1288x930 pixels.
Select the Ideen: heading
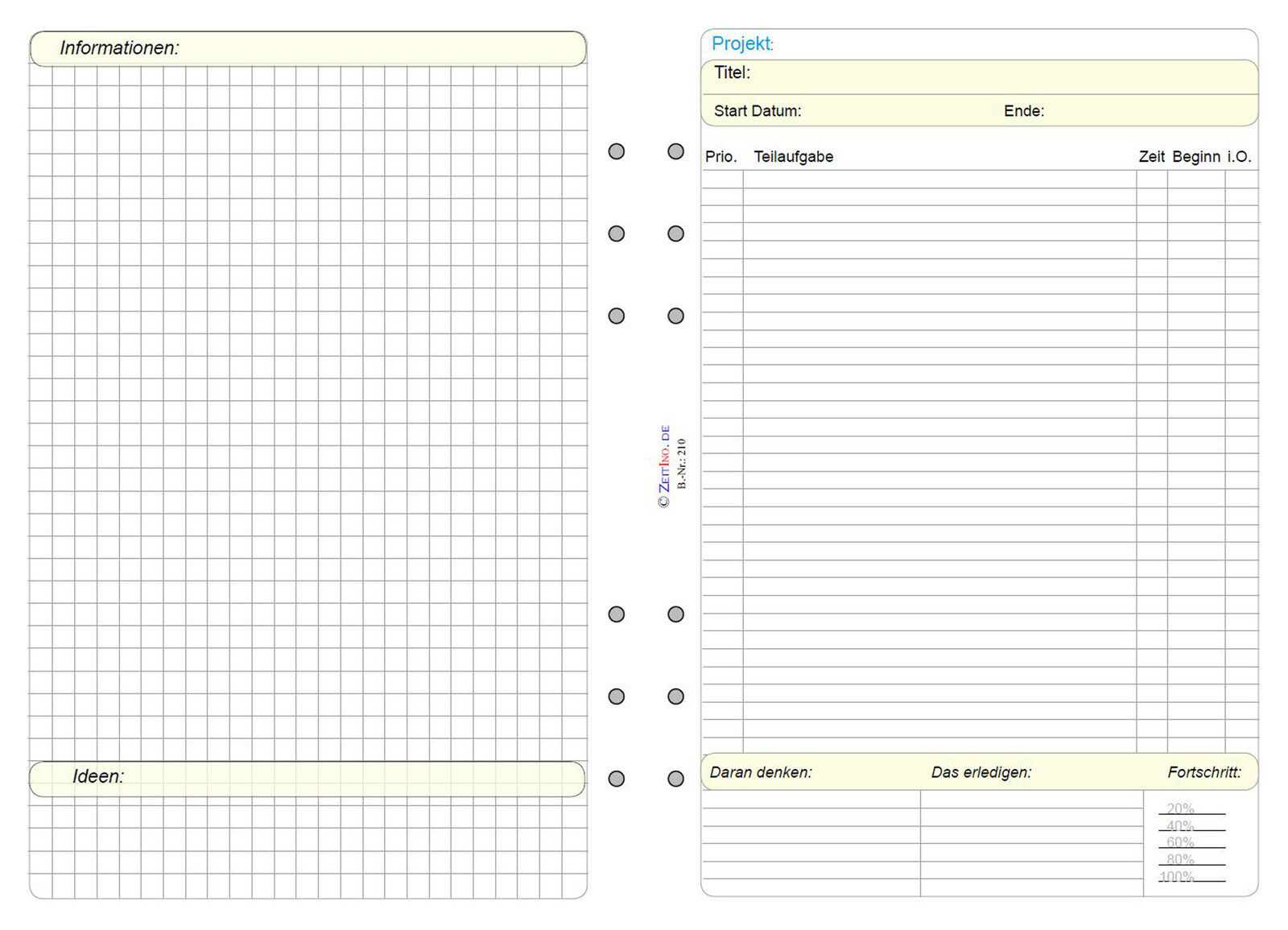(x=98, y=776)
